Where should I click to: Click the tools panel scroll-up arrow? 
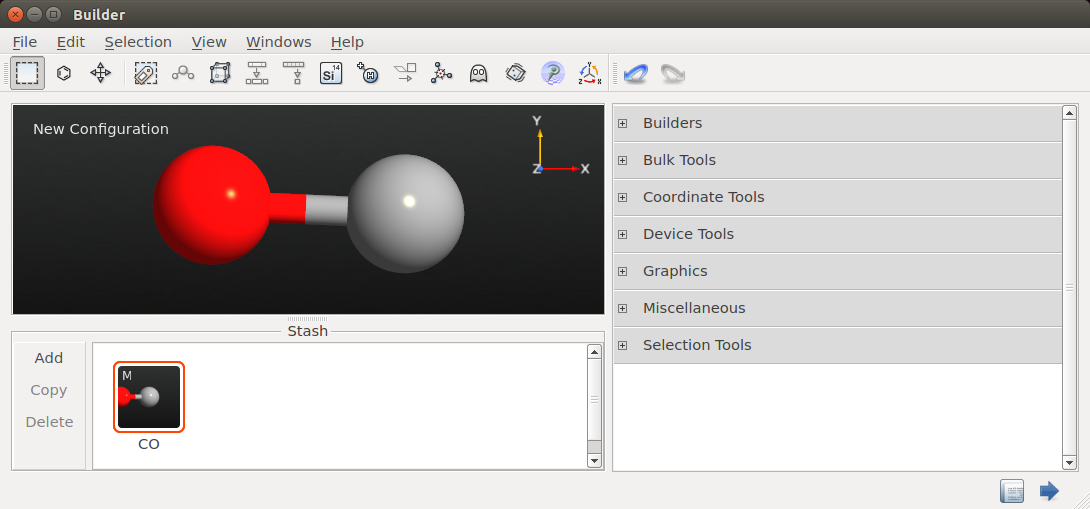click(1069, 113)
